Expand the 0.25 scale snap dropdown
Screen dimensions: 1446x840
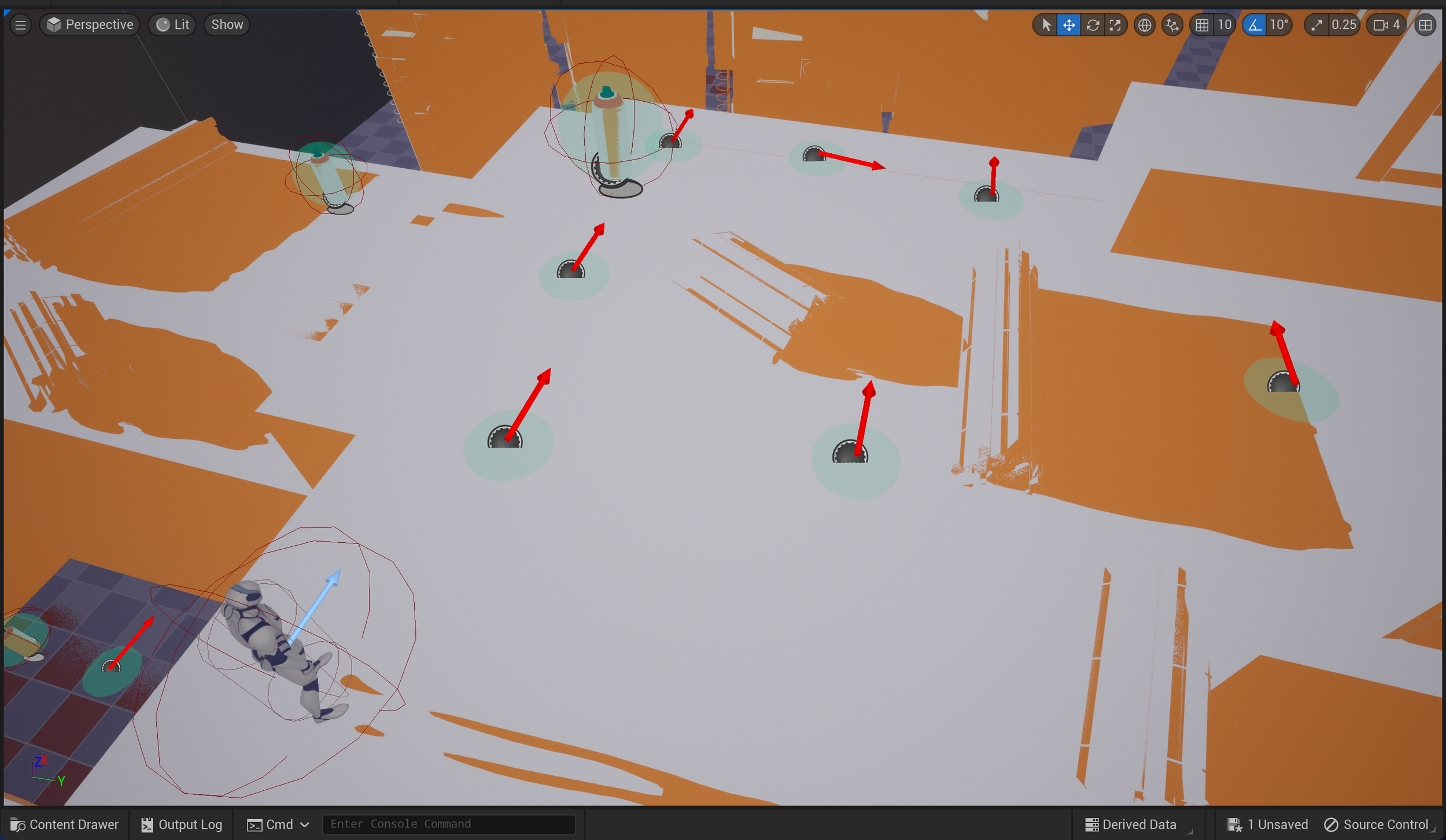[x=1343, y=25]
